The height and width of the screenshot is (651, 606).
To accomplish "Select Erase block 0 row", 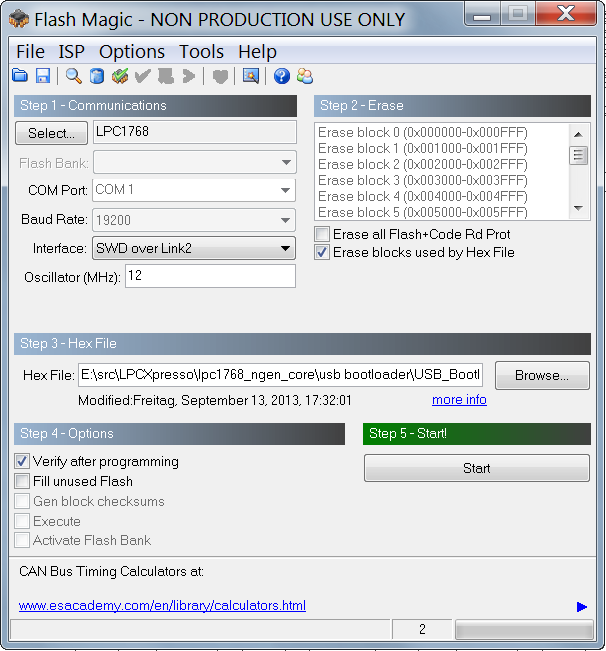I will coord(423,132).
